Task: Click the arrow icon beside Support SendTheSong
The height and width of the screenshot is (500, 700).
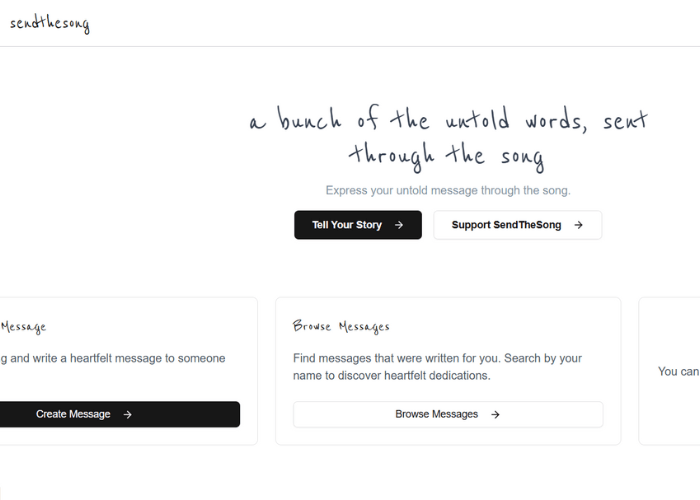Action: click(x=578, y=225)
